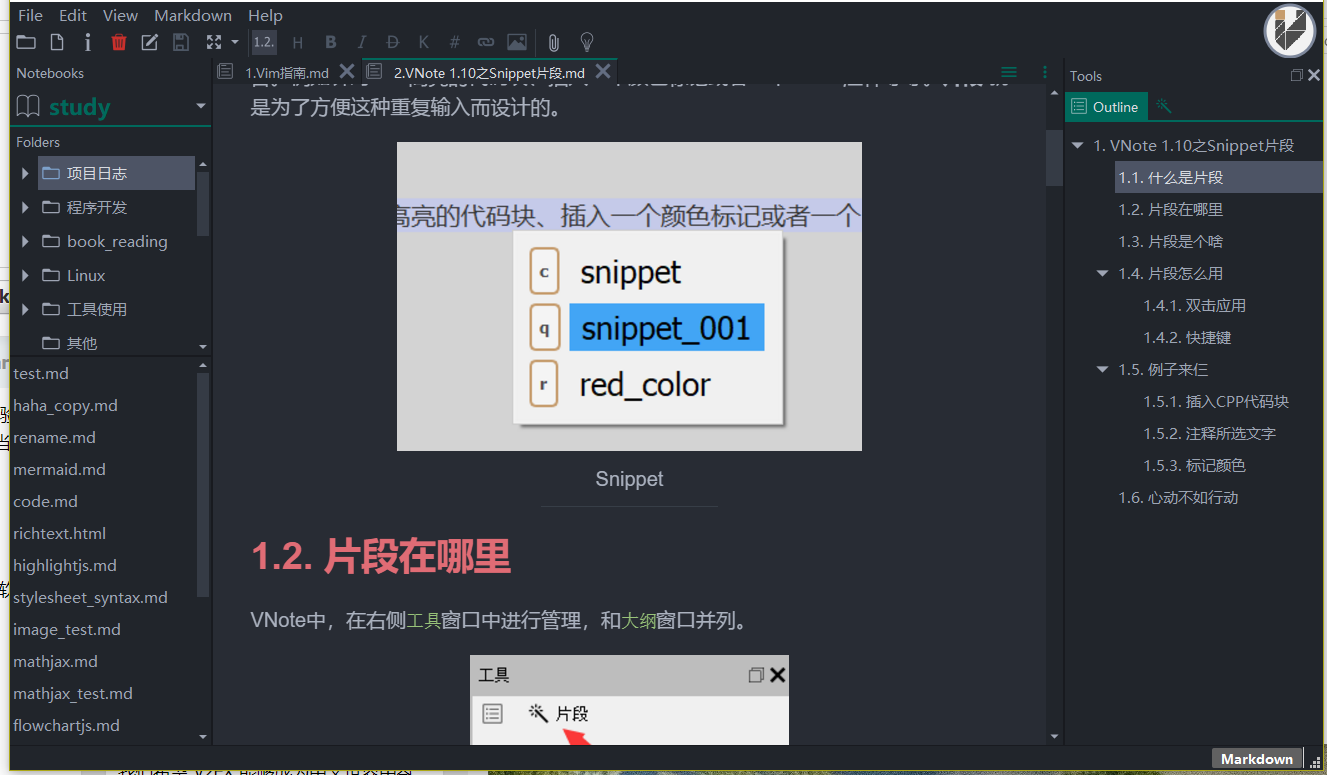The width and height of the screenshot is (1327, 775).
Task: Jump to 1.6. 心动不如行动 in outline
Action: point(1178,497)
